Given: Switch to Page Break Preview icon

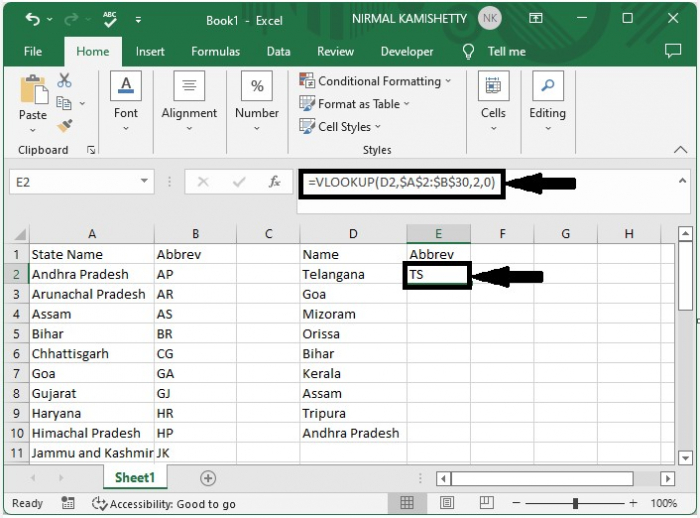Looking at the screenshot, I should [x=486, y=503].
